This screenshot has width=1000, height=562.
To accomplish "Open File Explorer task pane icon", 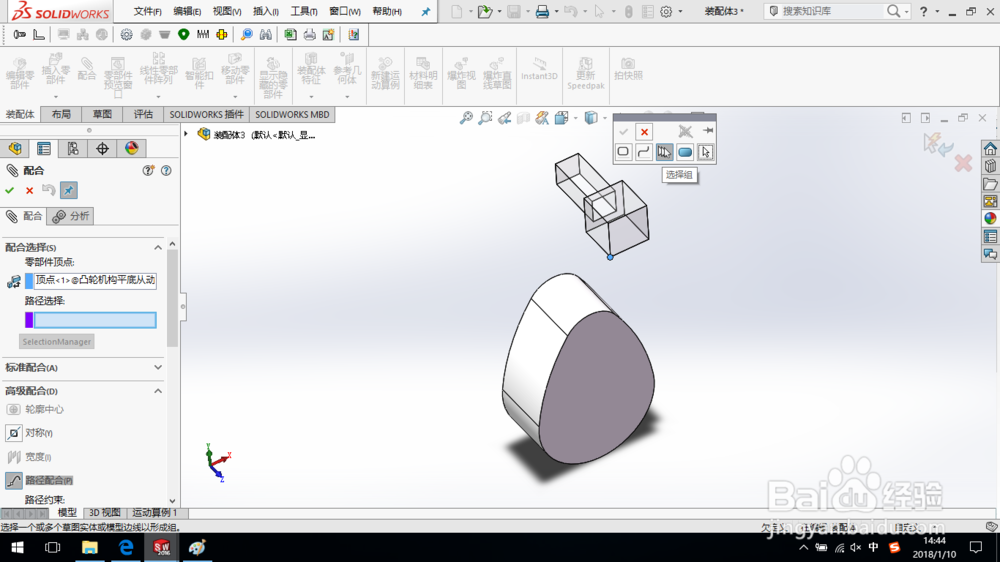I will click(x=990, y=184).
